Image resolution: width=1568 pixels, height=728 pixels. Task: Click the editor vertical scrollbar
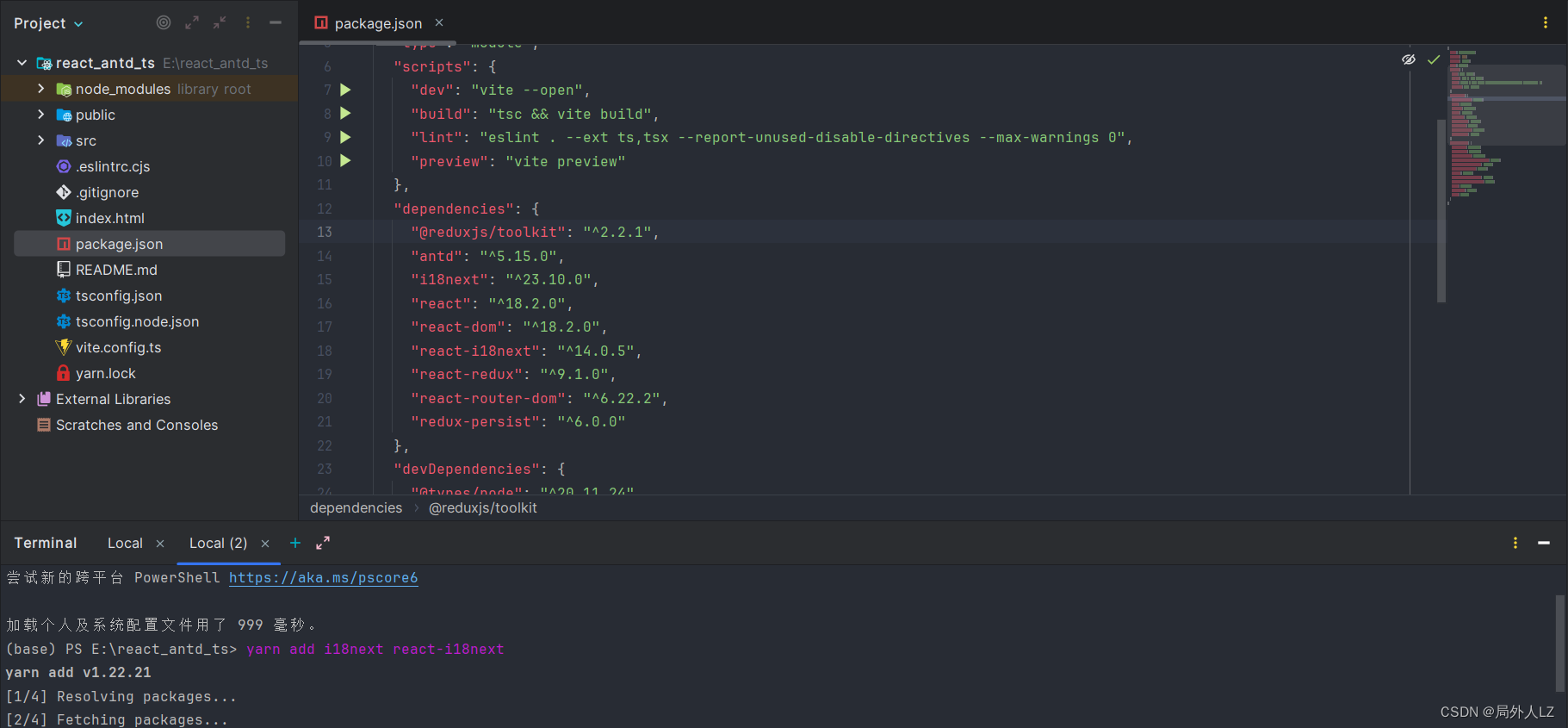[x=1441, y=211]
